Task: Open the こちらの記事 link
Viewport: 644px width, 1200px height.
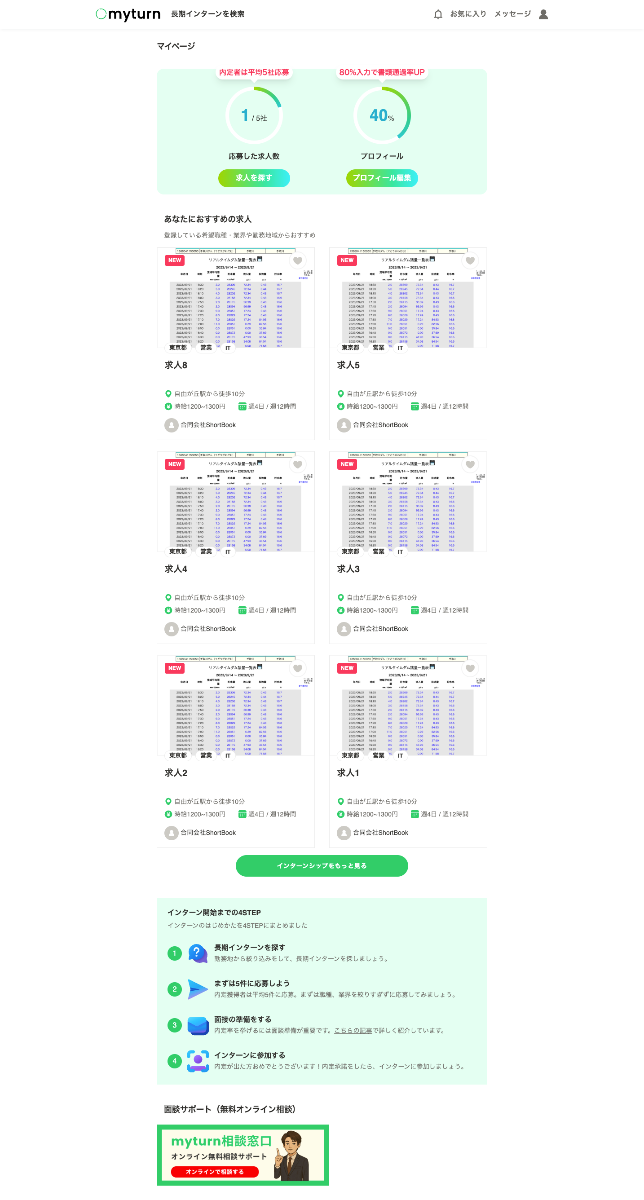Action: (x=354, y=1028)
